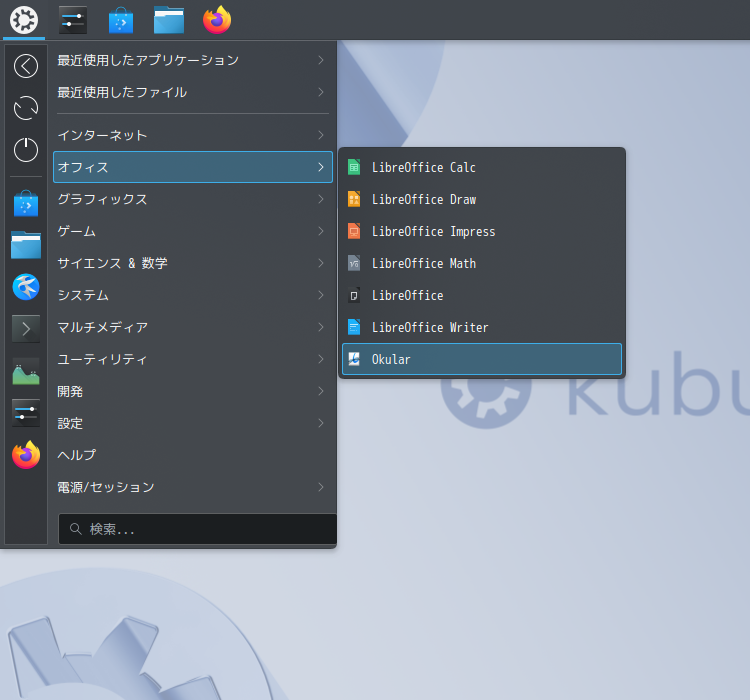750x700 pixels.
Task: Expand グラフィックス category arrow
Action: coord(321,199)
